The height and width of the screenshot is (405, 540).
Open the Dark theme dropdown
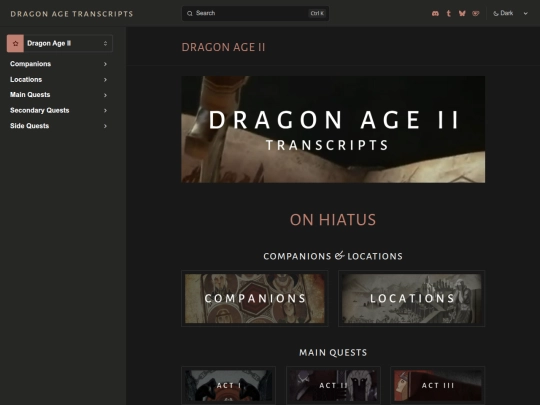tap(510, 13)
